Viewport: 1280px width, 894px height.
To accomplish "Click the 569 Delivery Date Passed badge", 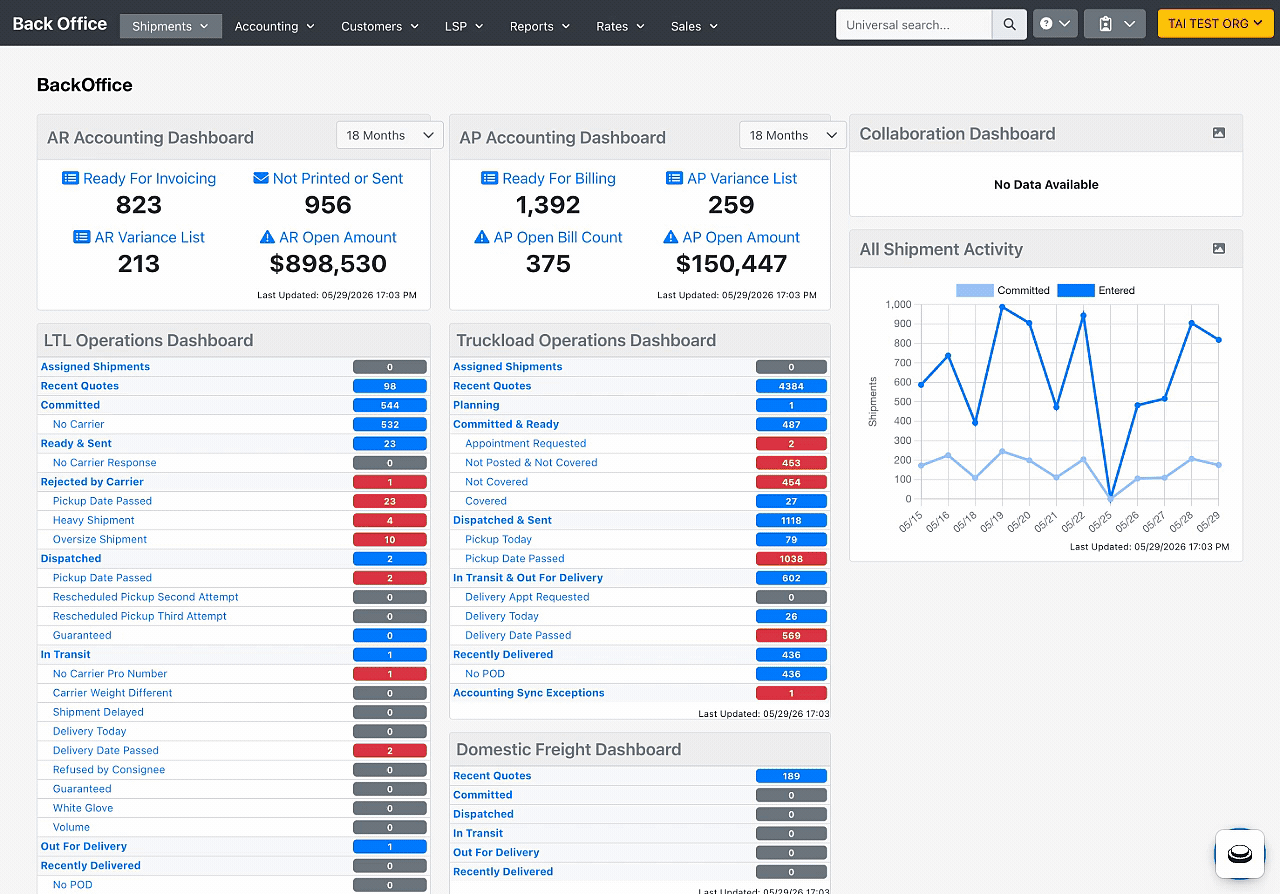I will click(x=791, y=636).
